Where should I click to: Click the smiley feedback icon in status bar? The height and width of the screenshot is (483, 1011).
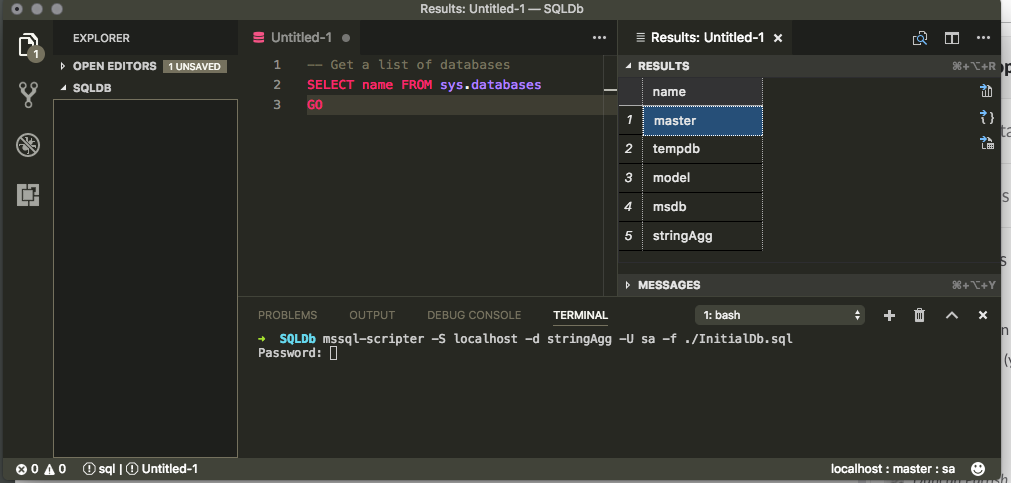(x=978, y=468)
